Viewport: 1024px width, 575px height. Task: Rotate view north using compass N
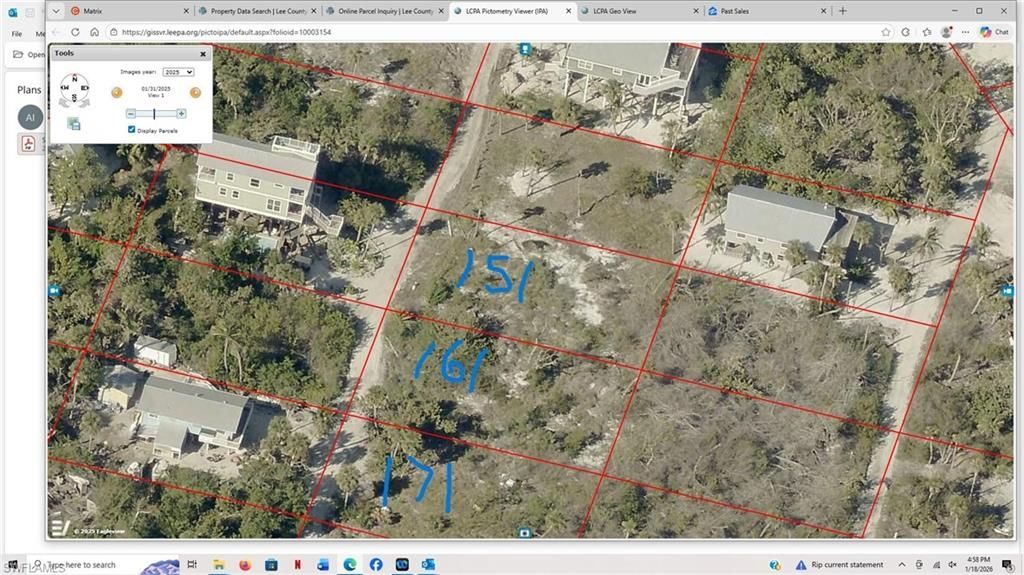click(x=73, y=78)
